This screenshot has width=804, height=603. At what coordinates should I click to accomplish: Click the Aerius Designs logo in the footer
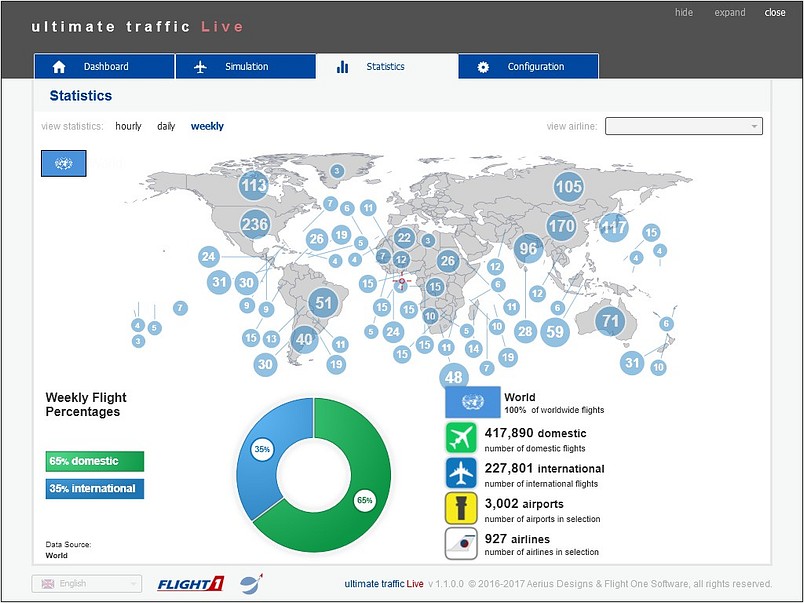pyautogui.click(x=251, y=584)
